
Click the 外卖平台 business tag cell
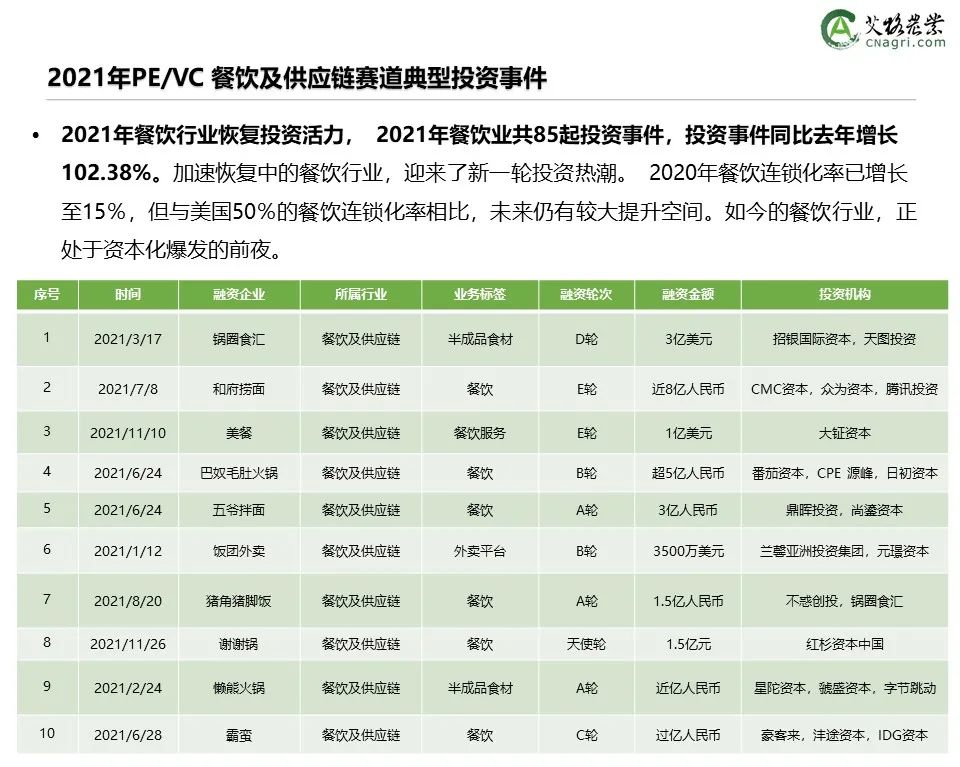click(x=480, y=551)
